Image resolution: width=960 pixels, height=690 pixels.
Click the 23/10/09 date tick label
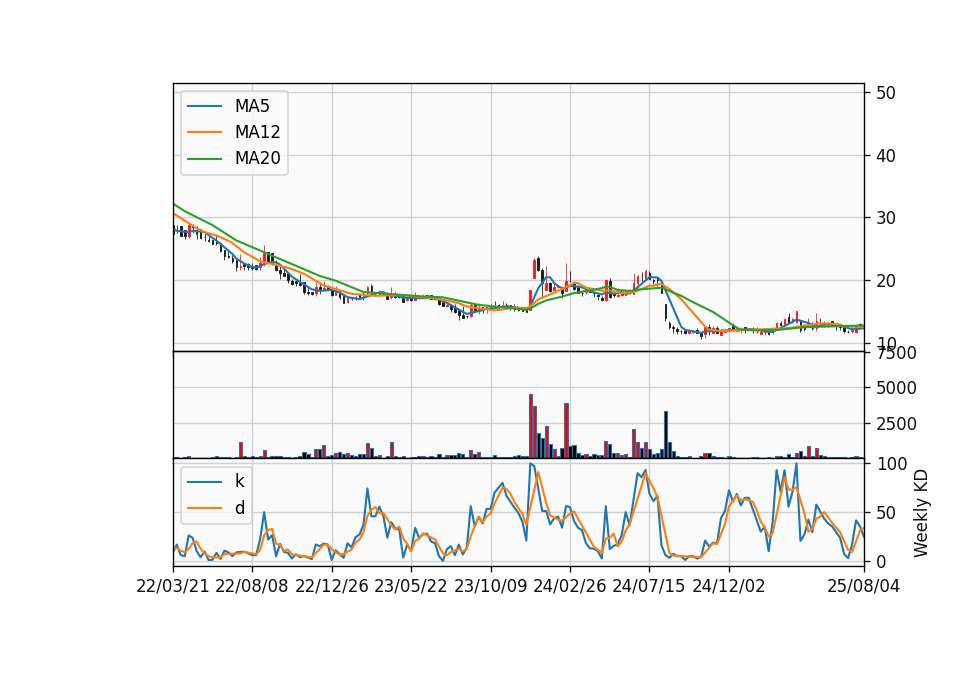click(490, 586)
